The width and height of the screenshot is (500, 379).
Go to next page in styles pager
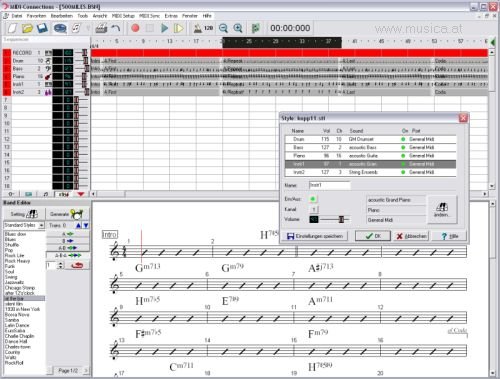pyautogui.click(x=86, y=370)
